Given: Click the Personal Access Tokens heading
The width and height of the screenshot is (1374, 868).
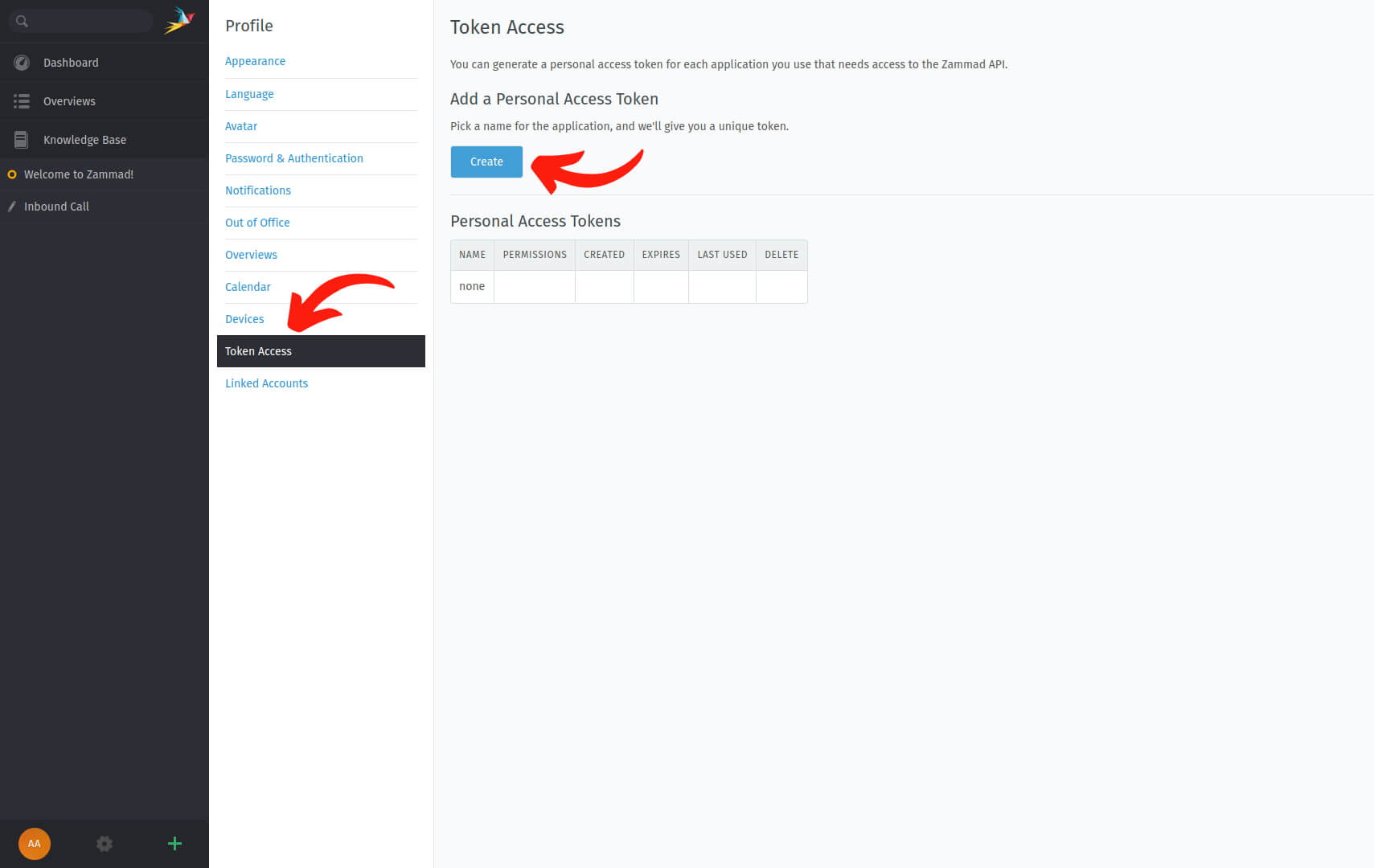Looking at the screenshot, I should [x=535, y=221].
